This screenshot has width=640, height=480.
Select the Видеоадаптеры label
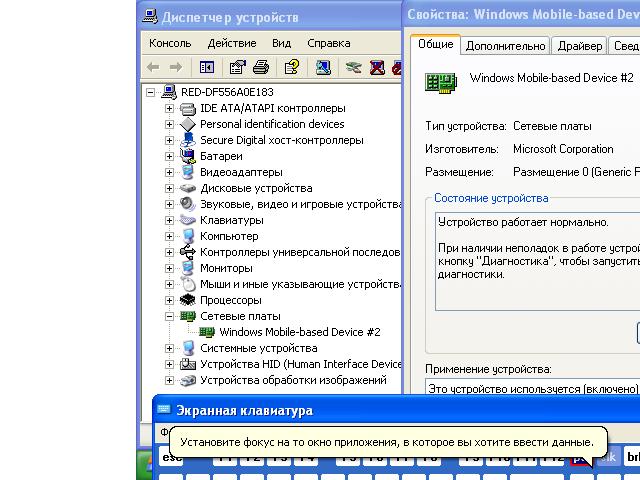click(241, 172)
